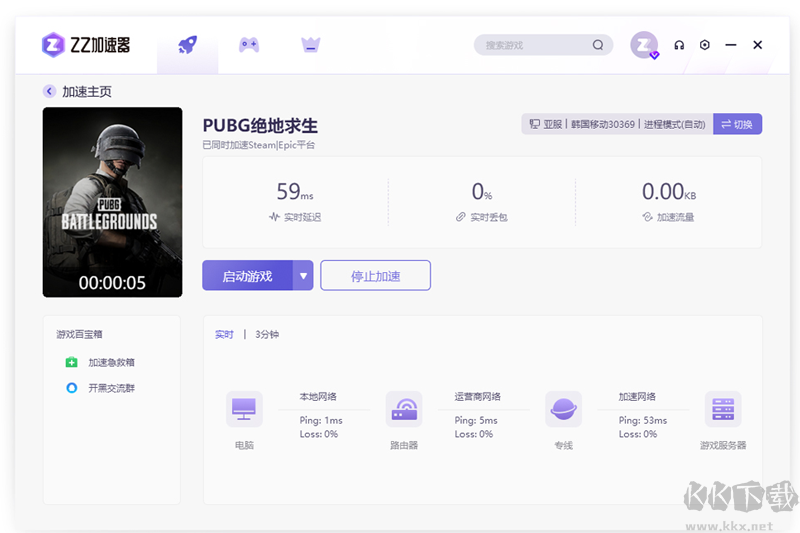This screenshot has width=800, height=533.
Task: Click the PUBG Battlegrounds cover image
Action: pos(112,202)
